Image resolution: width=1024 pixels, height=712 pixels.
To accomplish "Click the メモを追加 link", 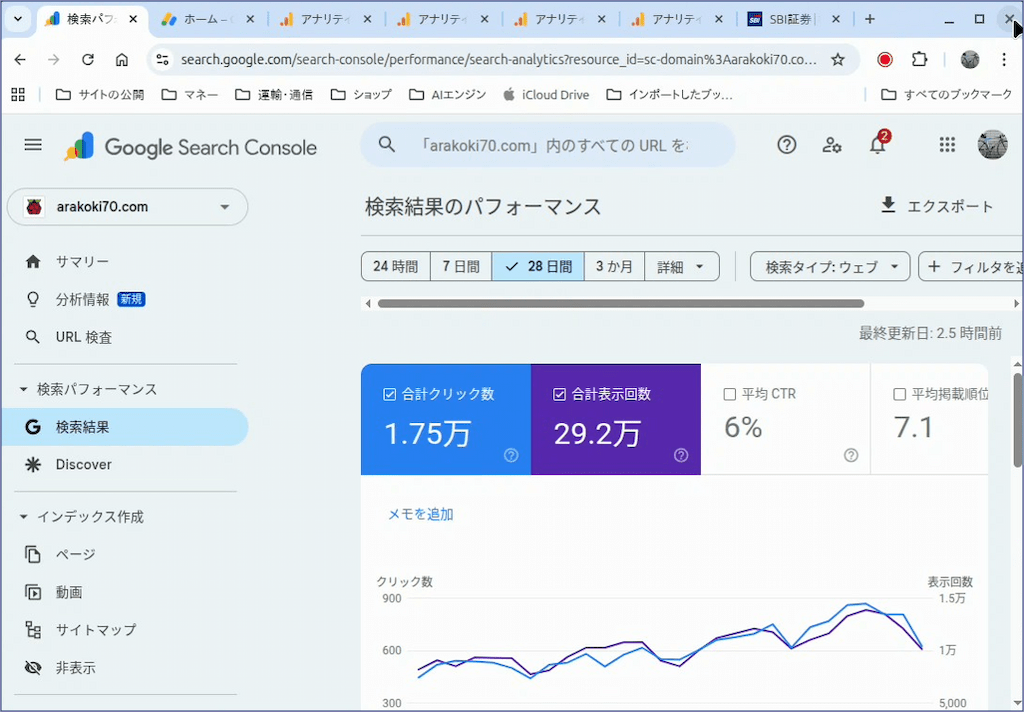I will coord(420,514).
